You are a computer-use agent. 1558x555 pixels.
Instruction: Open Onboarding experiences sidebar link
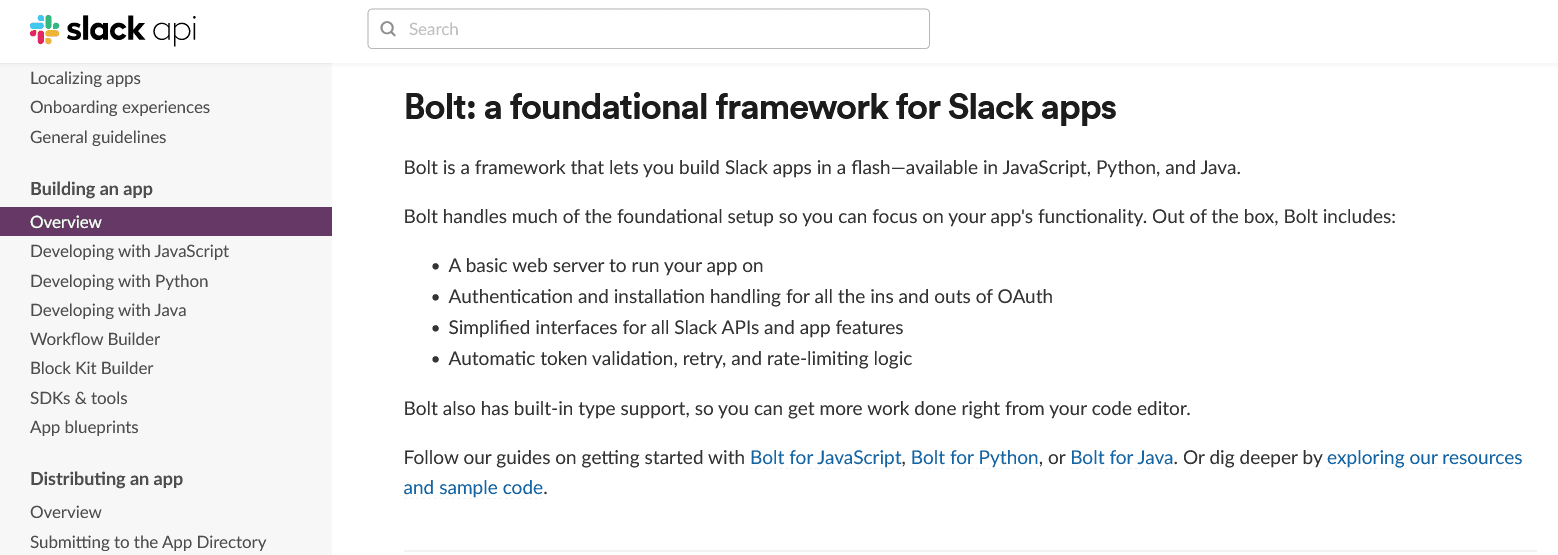(120, 107)
